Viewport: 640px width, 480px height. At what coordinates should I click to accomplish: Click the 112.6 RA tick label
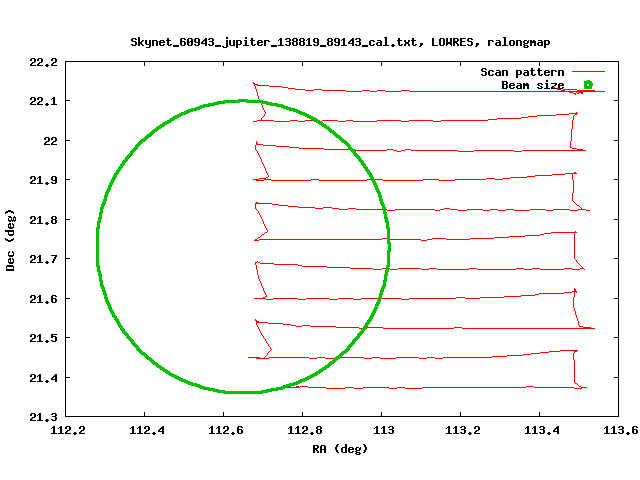(x=226, y=430)
